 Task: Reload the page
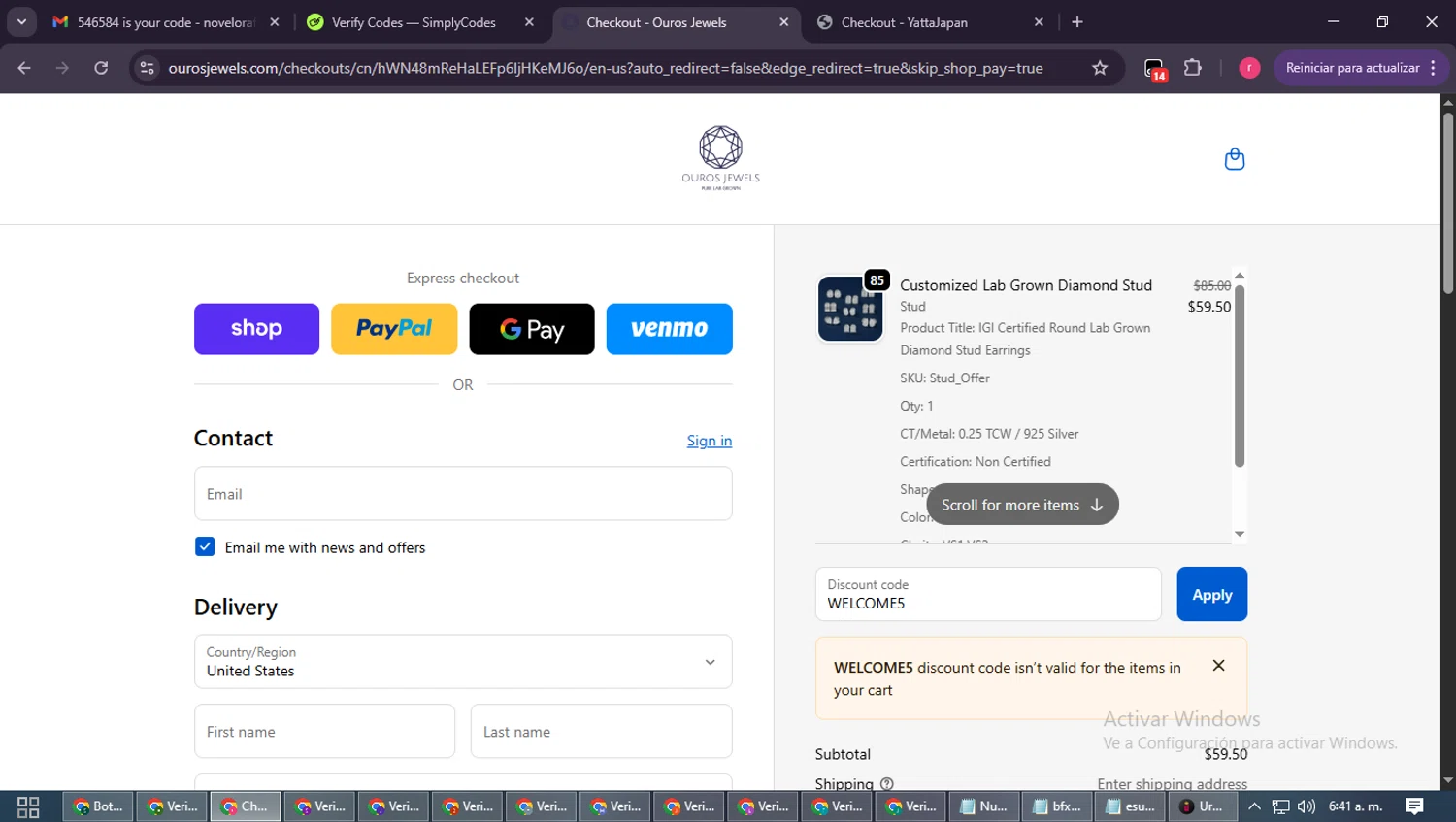click(x=101, y=68)
